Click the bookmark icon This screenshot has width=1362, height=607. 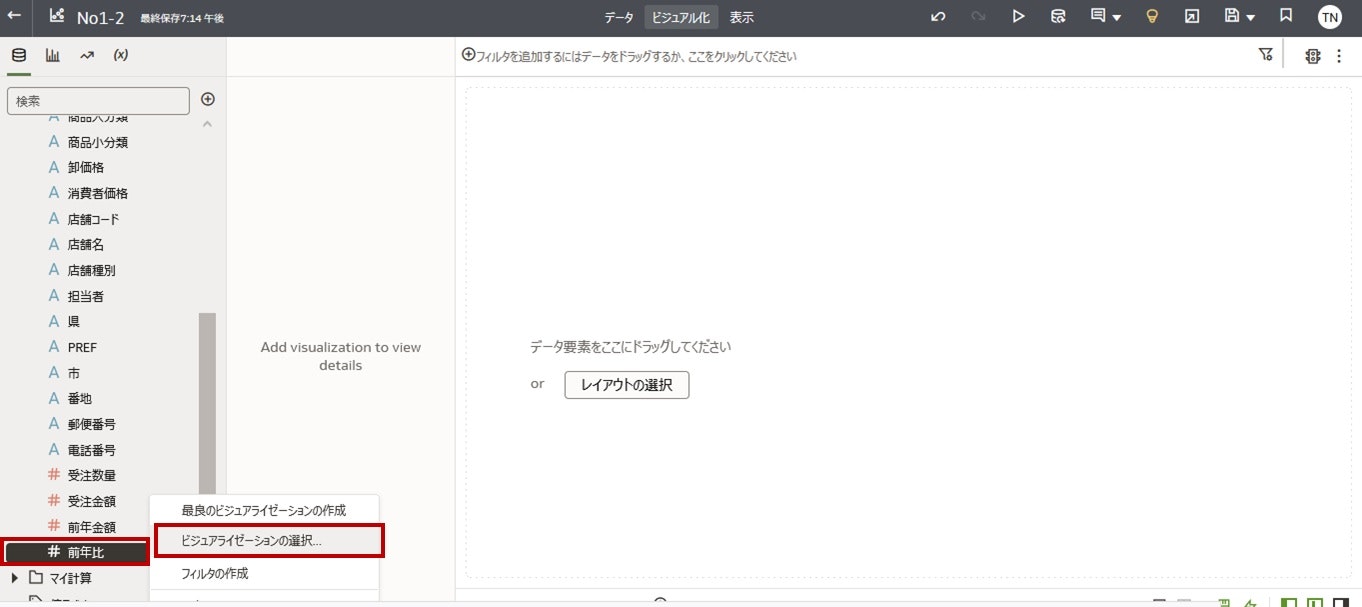(x=1286, y=16)
